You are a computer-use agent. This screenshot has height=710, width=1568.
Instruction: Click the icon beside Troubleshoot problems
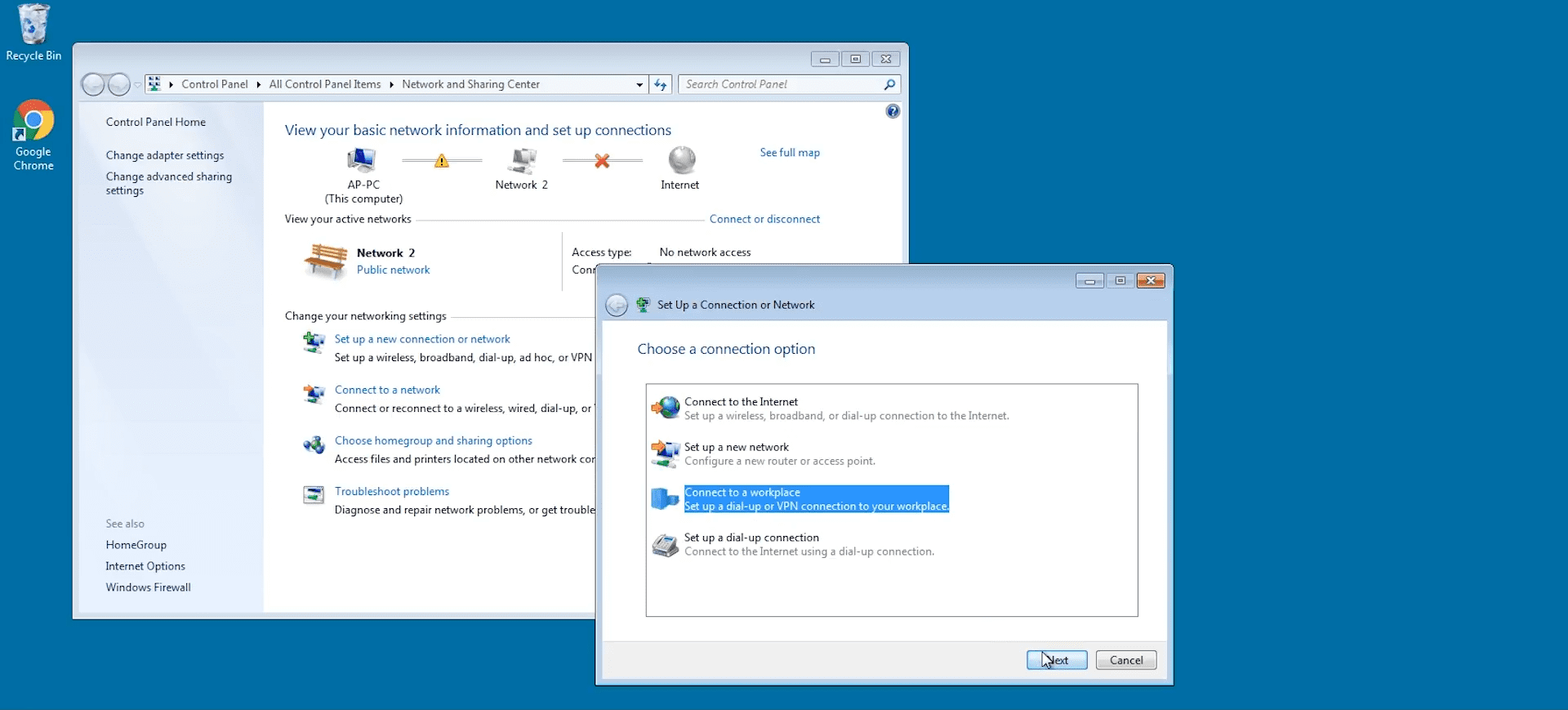[314, 495]
